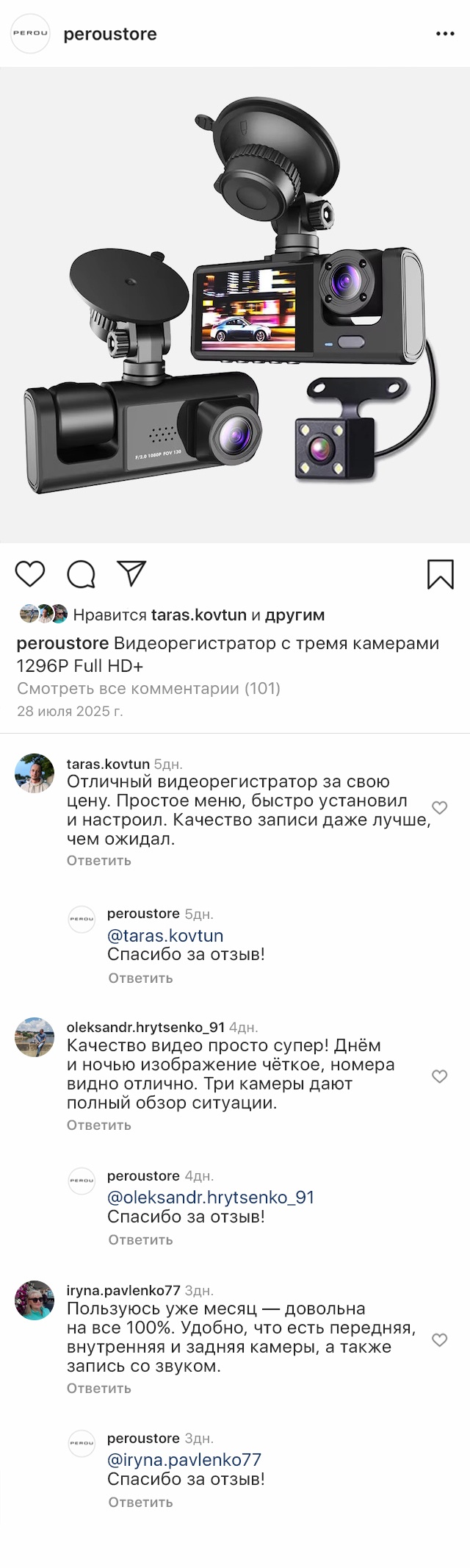Open taras.kovtun's profile picture
The image size is (470, 1568).
(35, 773)
